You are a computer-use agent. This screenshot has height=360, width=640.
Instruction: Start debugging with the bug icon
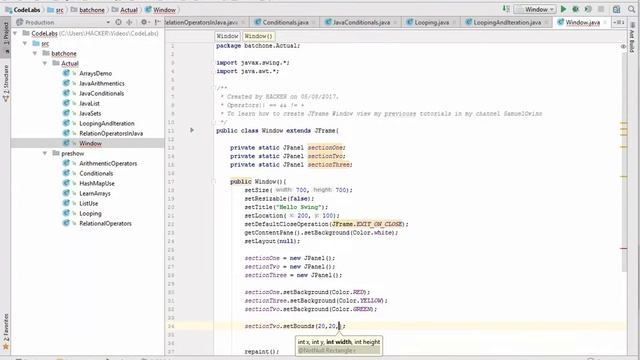576,9
